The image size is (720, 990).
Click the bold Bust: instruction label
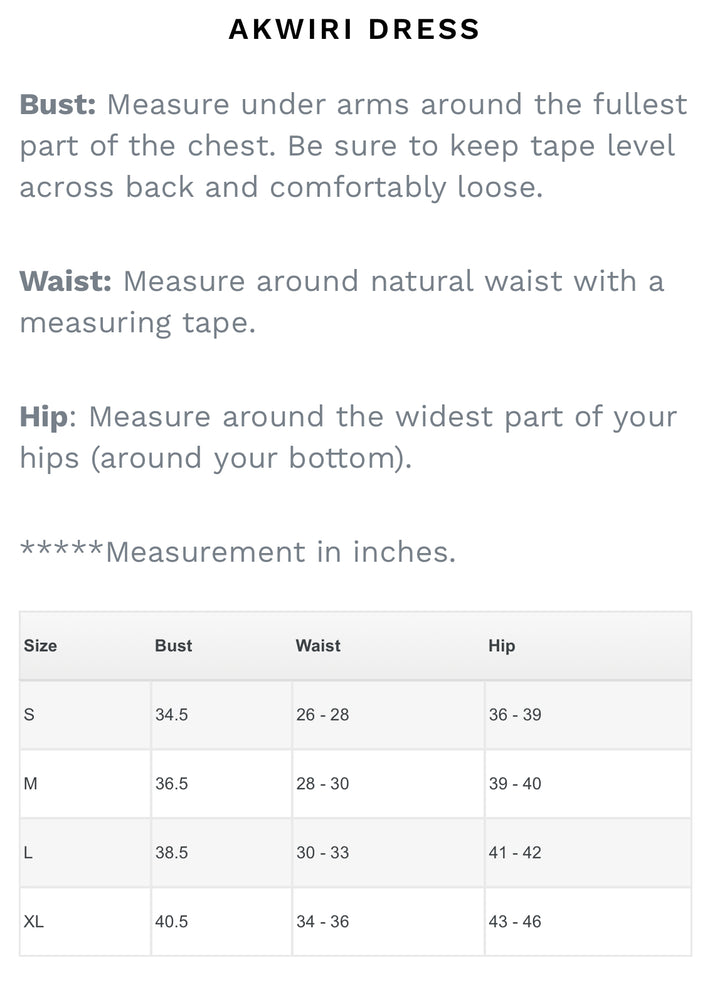pos(57,104)
